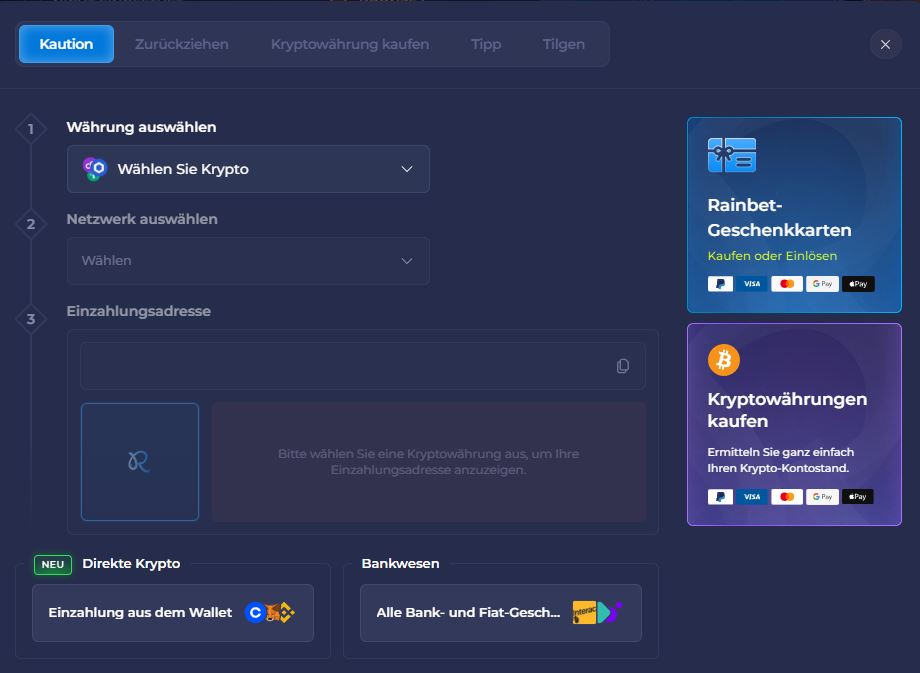Open the Wählen Sie Krypto dropdown
Image resolution: width=920 pixels, height=673 pixels.
pyautogui.click(x=248, y=169)
